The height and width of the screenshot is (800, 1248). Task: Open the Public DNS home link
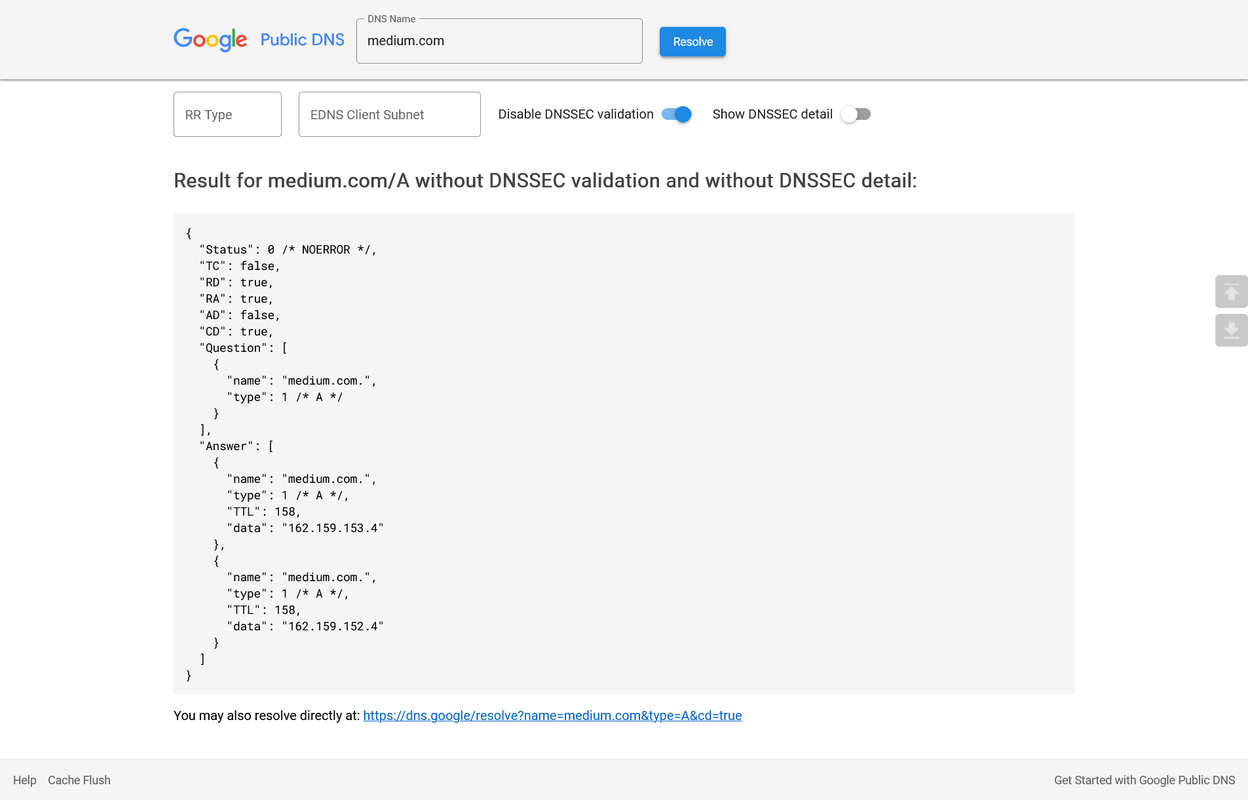[x=302, y=40]
